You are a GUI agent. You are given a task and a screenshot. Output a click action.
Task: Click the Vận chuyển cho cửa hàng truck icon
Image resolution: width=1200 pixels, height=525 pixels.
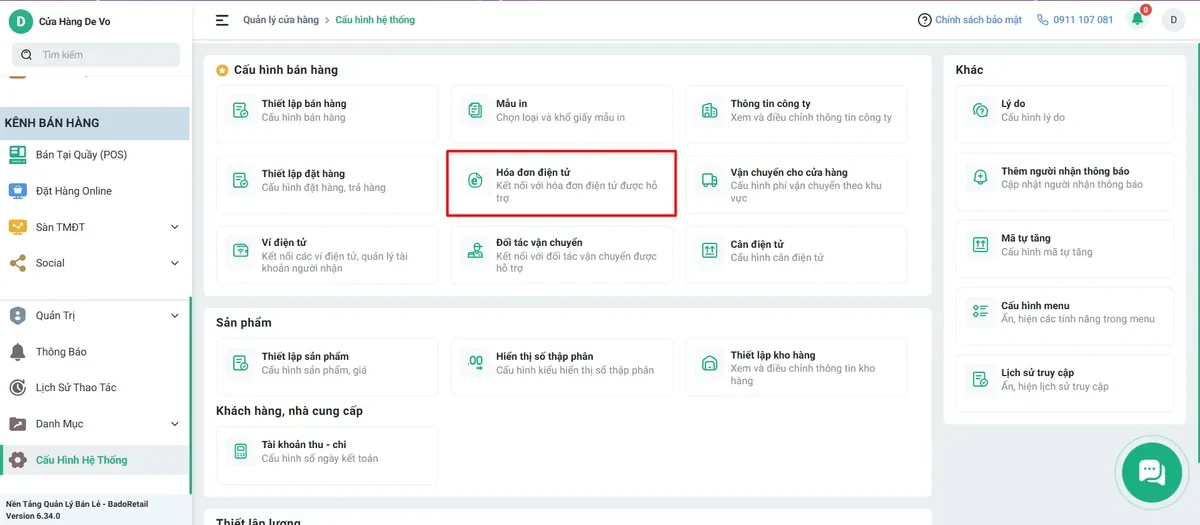tap(709, 181)
